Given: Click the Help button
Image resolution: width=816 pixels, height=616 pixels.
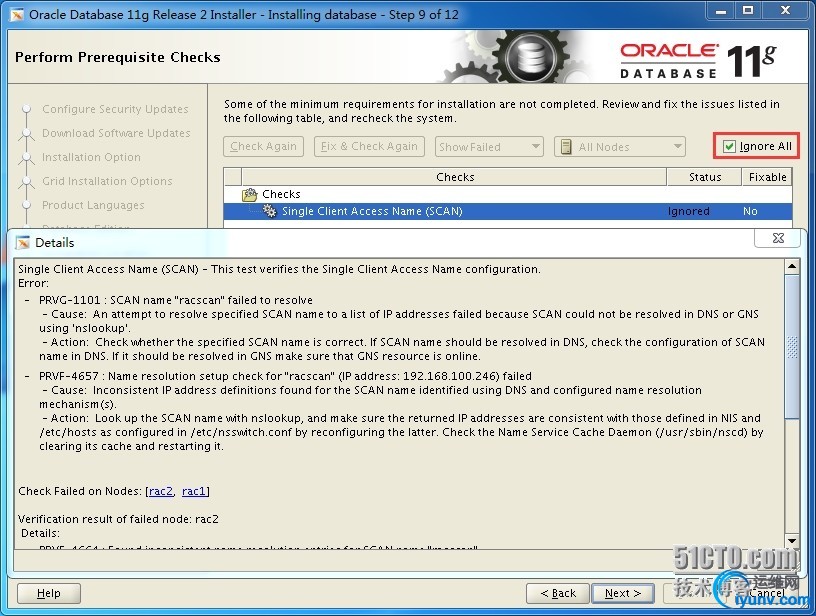Looking at the screenshot, I should pyautogui.click(x=49, y=594).
